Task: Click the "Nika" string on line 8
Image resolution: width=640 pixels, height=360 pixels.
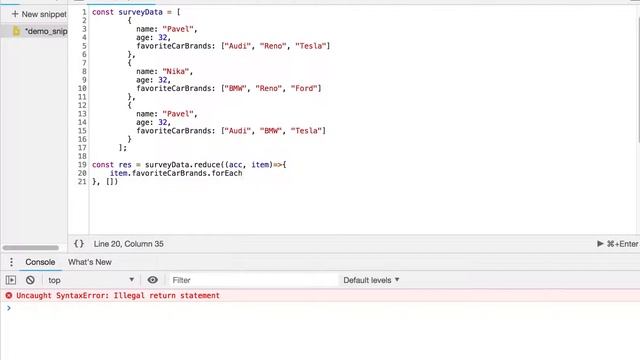Action: (x=176, y=71)
